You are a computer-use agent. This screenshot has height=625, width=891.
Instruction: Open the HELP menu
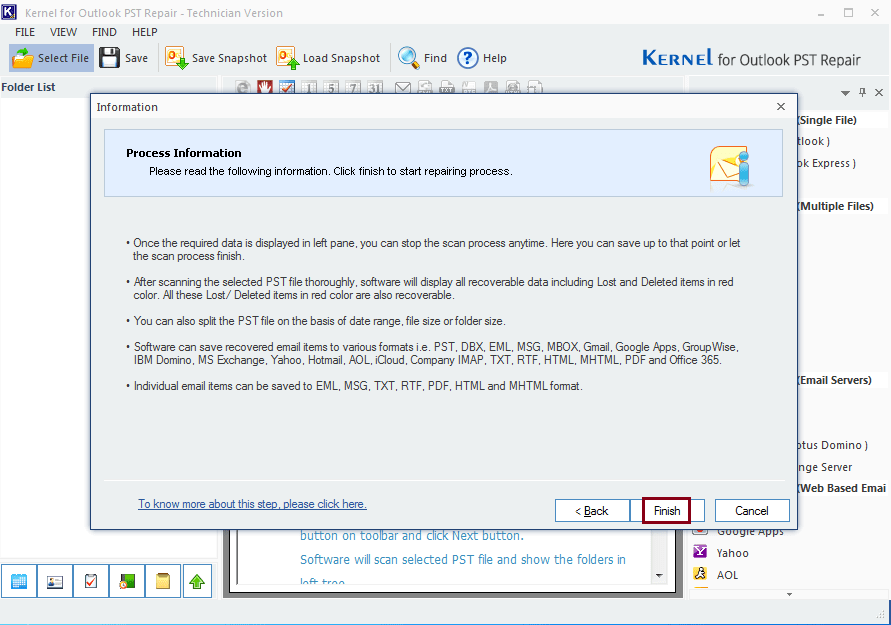[x=144, y=32]
